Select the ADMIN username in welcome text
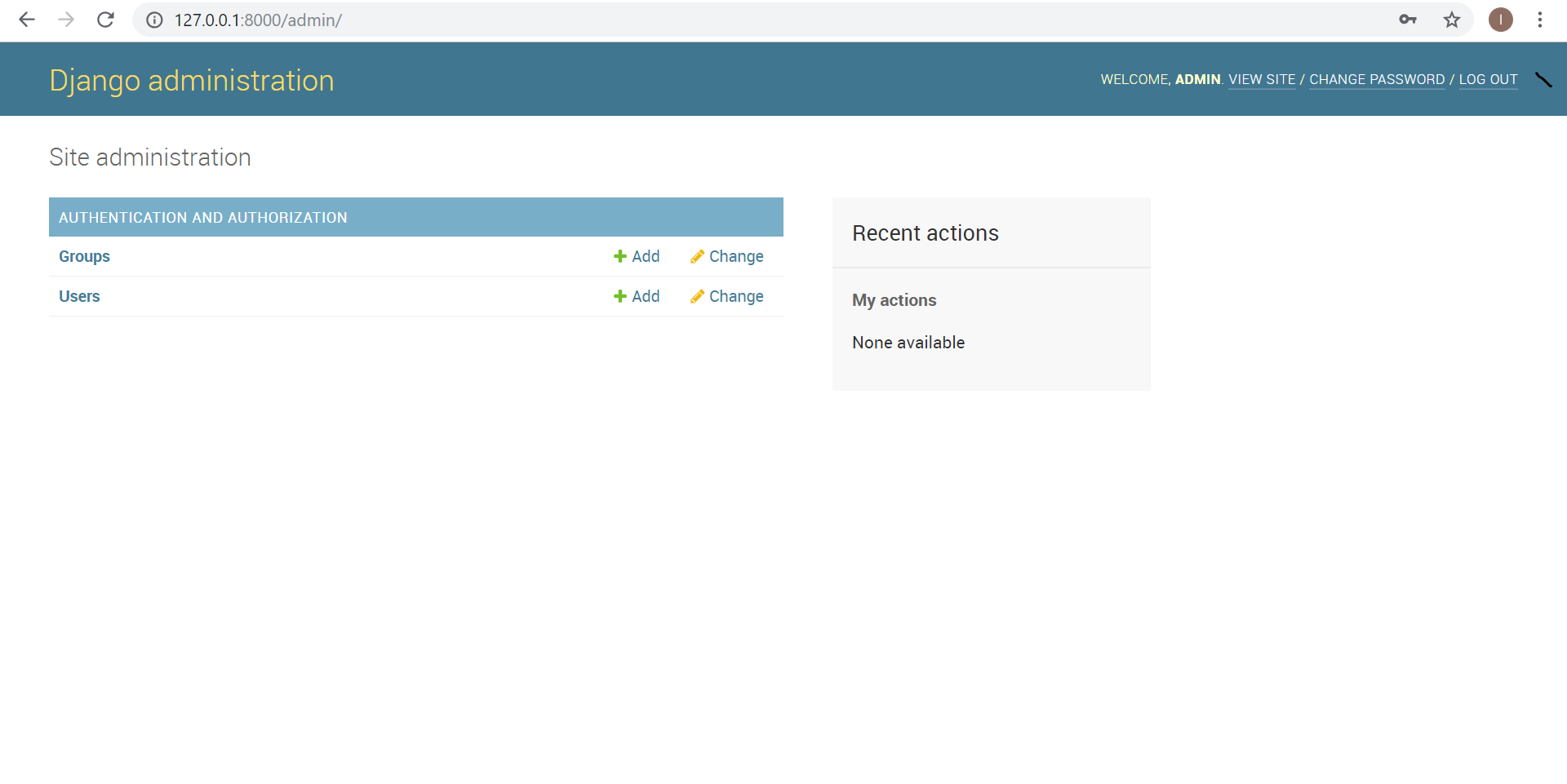The width and height of the screenshot is (1567, 784). 1197,80
